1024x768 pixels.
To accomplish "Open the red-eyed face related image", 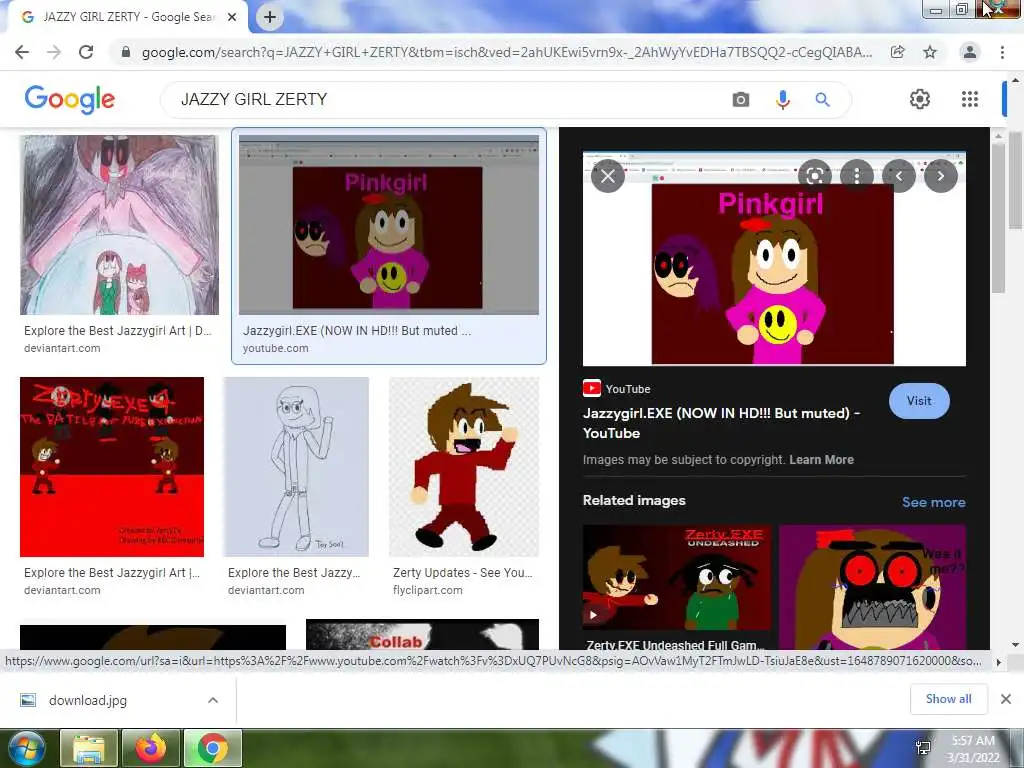I will pyautogui.click(x=872, y=586).
